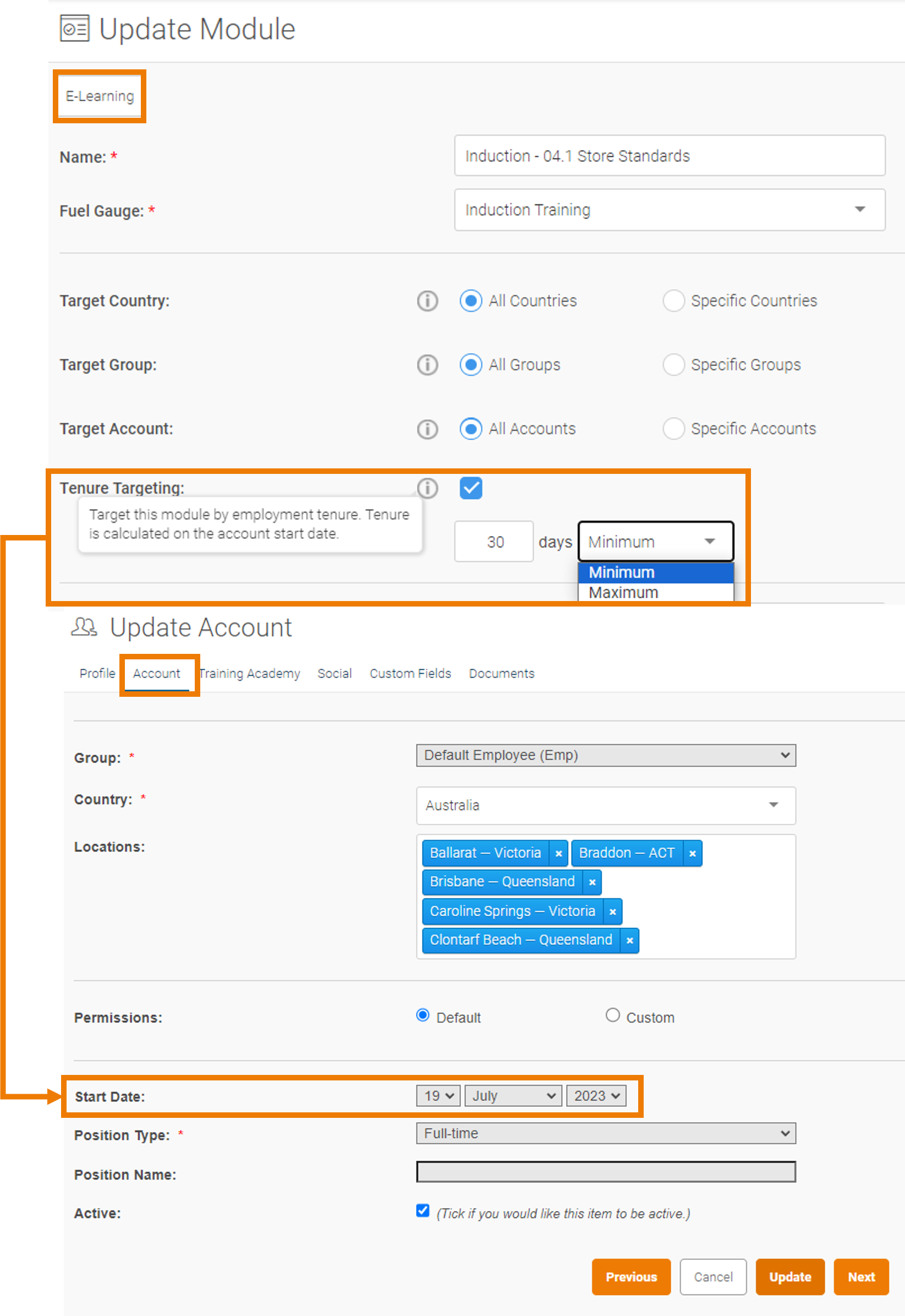Click the Target Account info icon

pyautogui.click(x=427, y=429)
